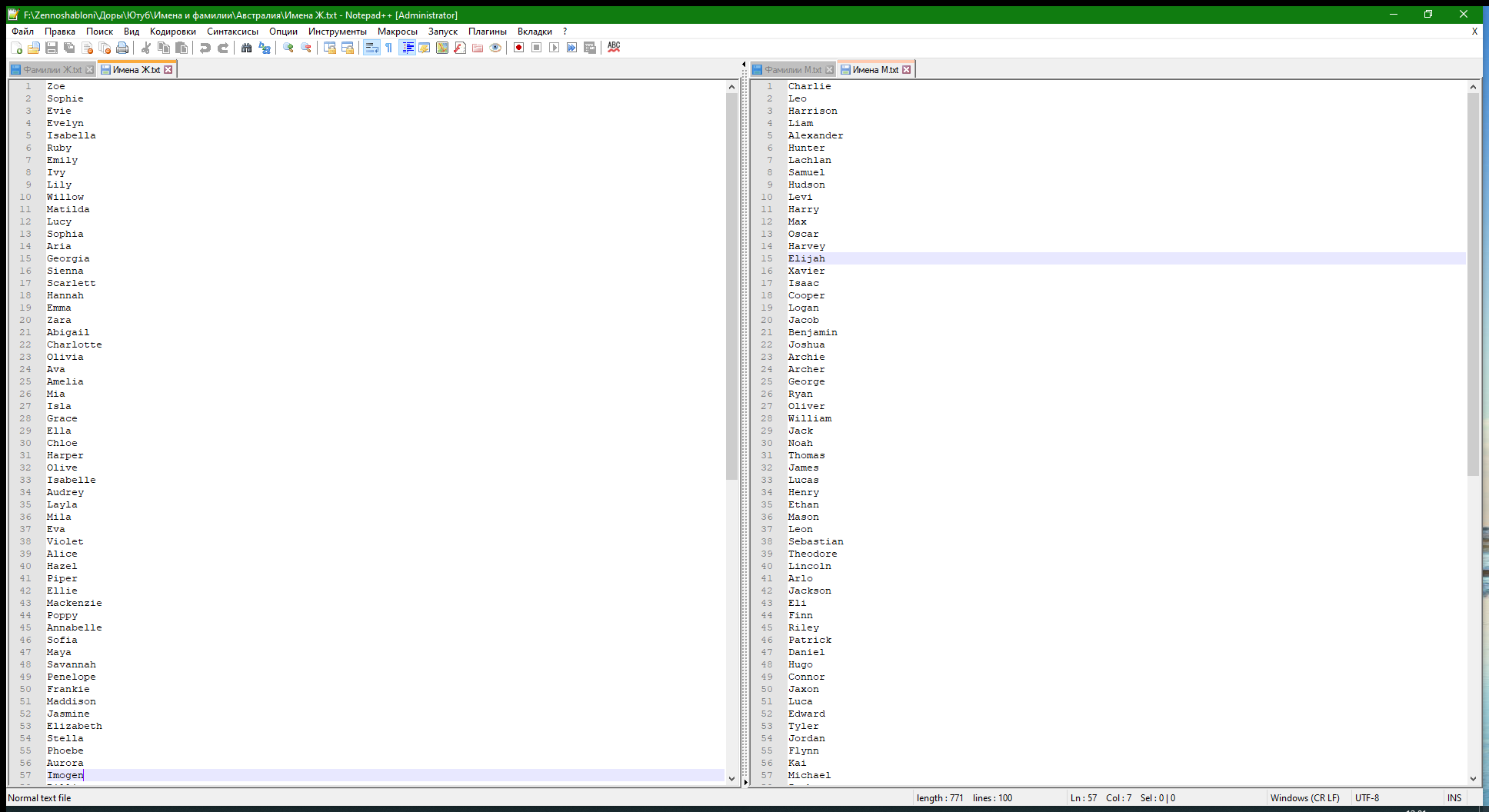Click the Print icon in toolbar
Screen dimensions: 1489x812
pos(122,48)
